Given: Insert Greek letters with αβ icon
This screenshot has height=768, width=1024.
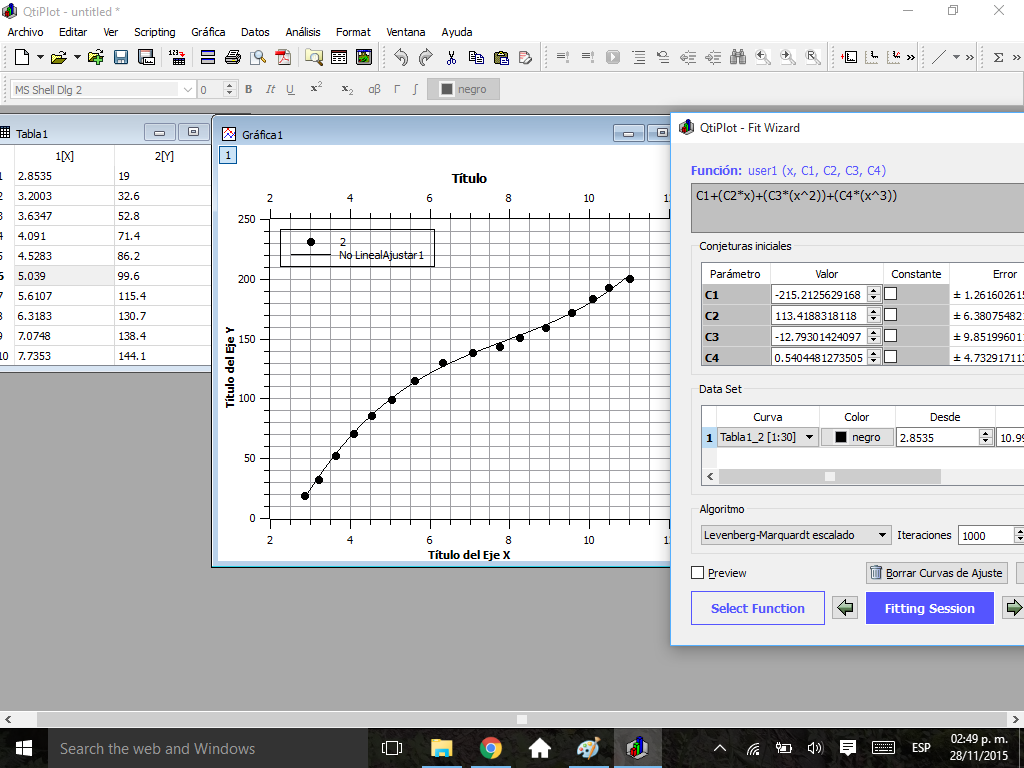Looking at the screenshot, I should click(x=374, y=89).
